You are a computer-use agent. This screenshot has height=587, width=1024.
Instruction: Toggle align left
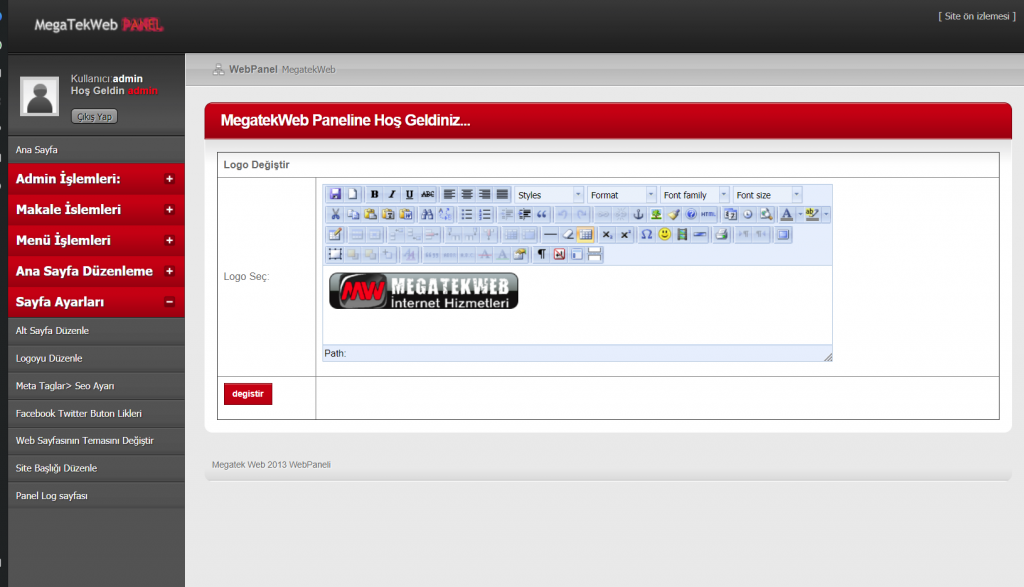[x=449, y=195]
